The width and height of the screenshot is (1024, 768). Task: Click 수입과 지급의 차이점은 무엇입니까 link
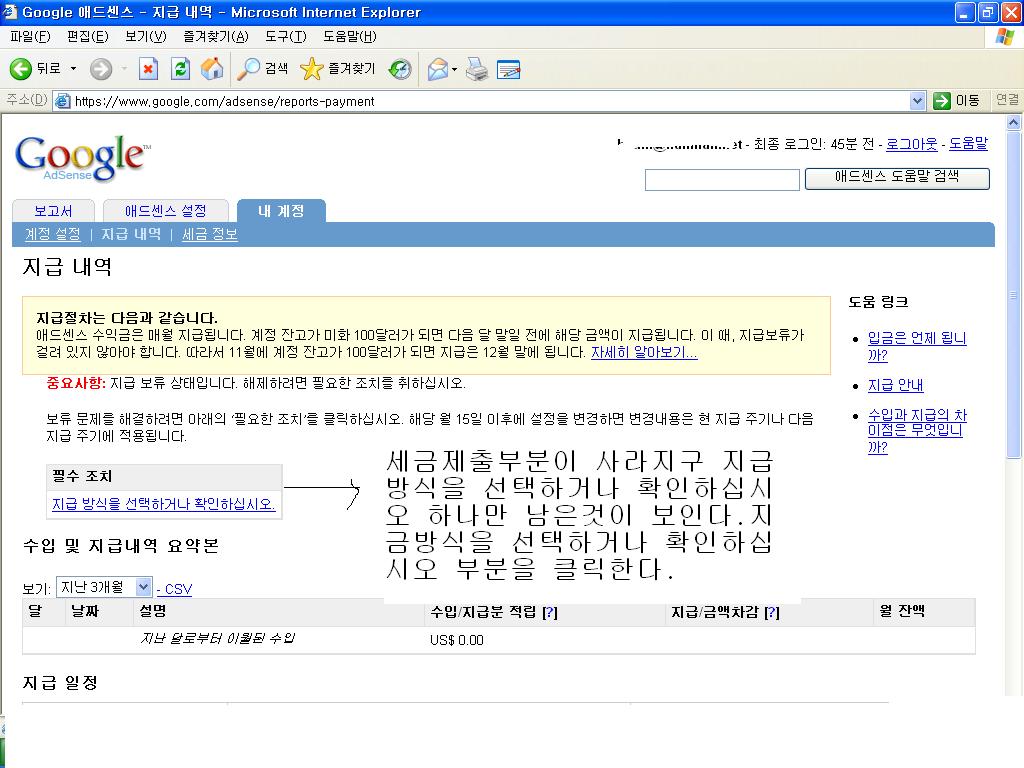(917, 431)
